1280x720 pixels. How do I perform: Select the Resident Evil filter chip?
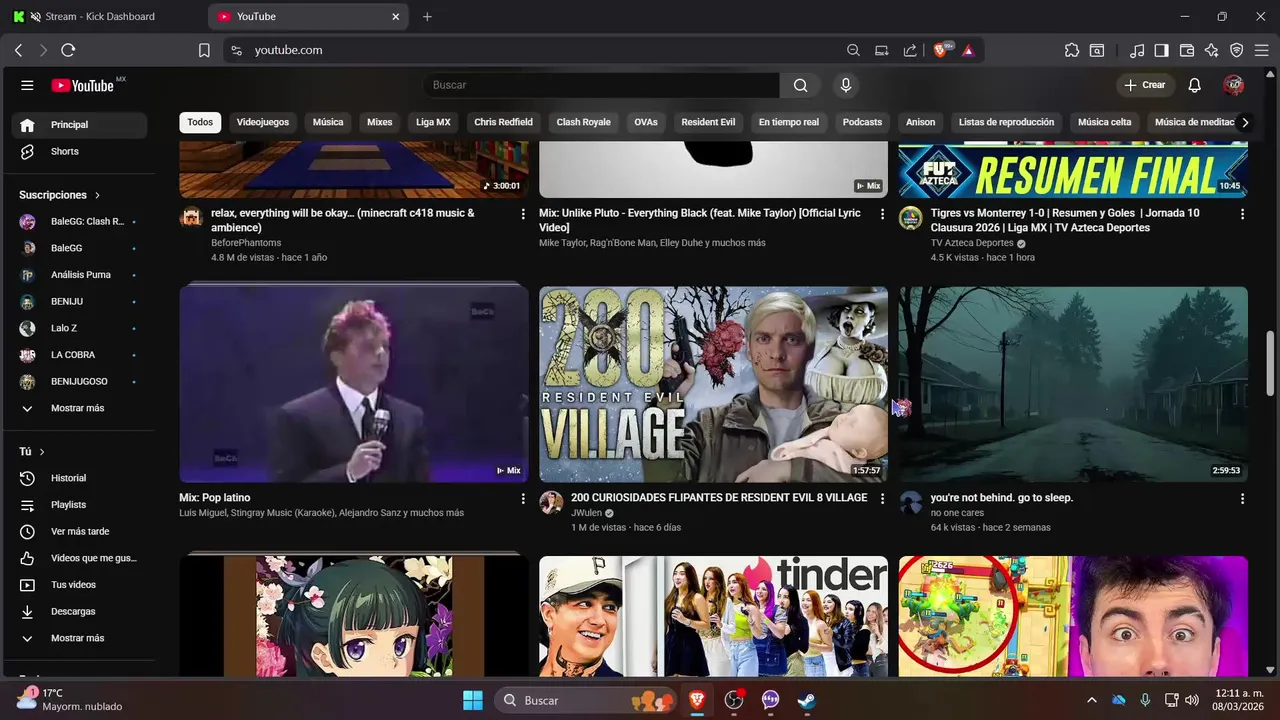(x=708, y=122)
